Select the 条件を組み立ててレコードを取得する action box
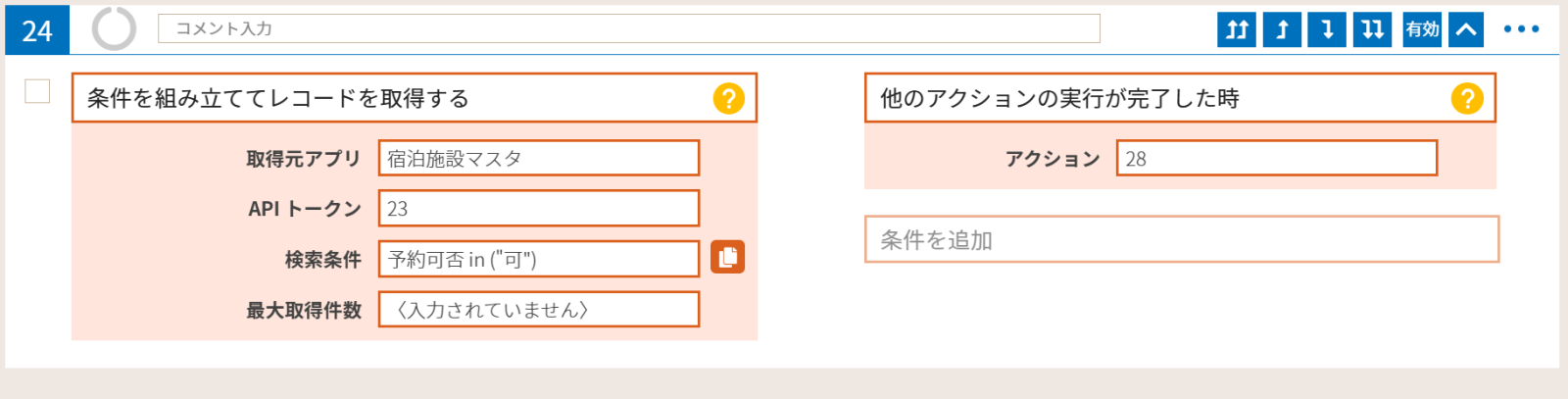This screenshot has width=1568, height=399. [415, 98]
